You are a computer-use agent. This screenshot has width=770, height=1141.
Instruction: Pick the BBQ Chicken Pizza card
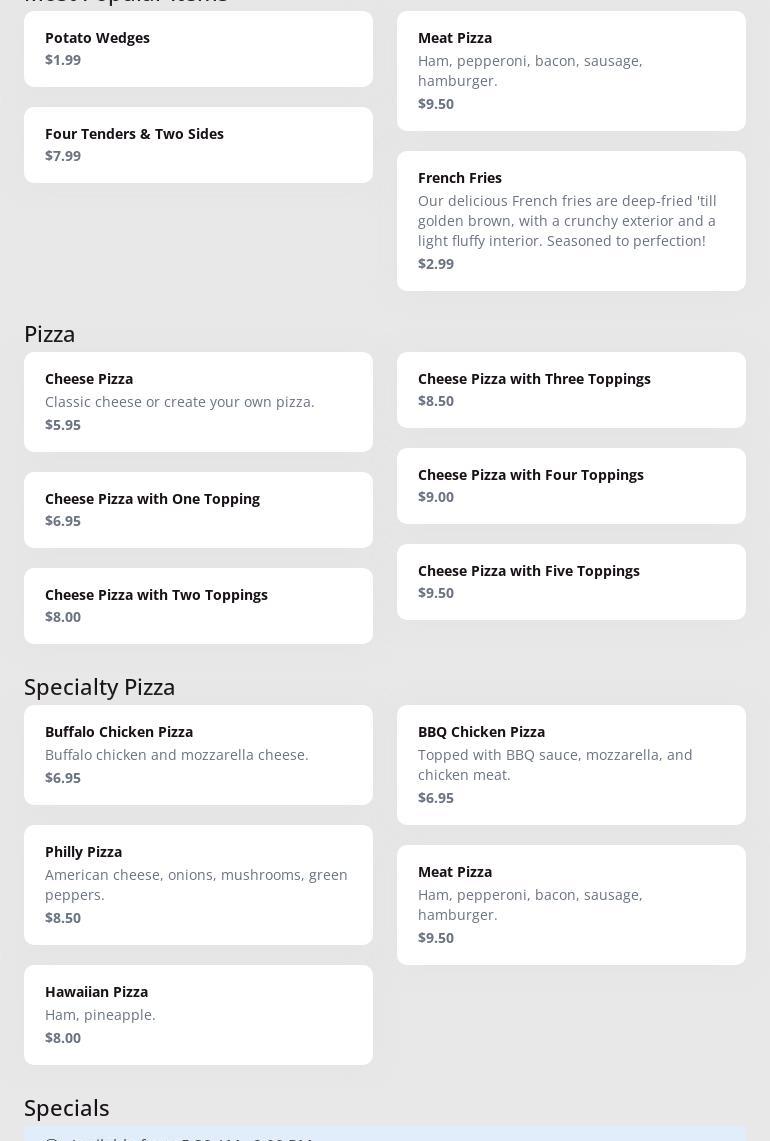click(x=571, y=765)
